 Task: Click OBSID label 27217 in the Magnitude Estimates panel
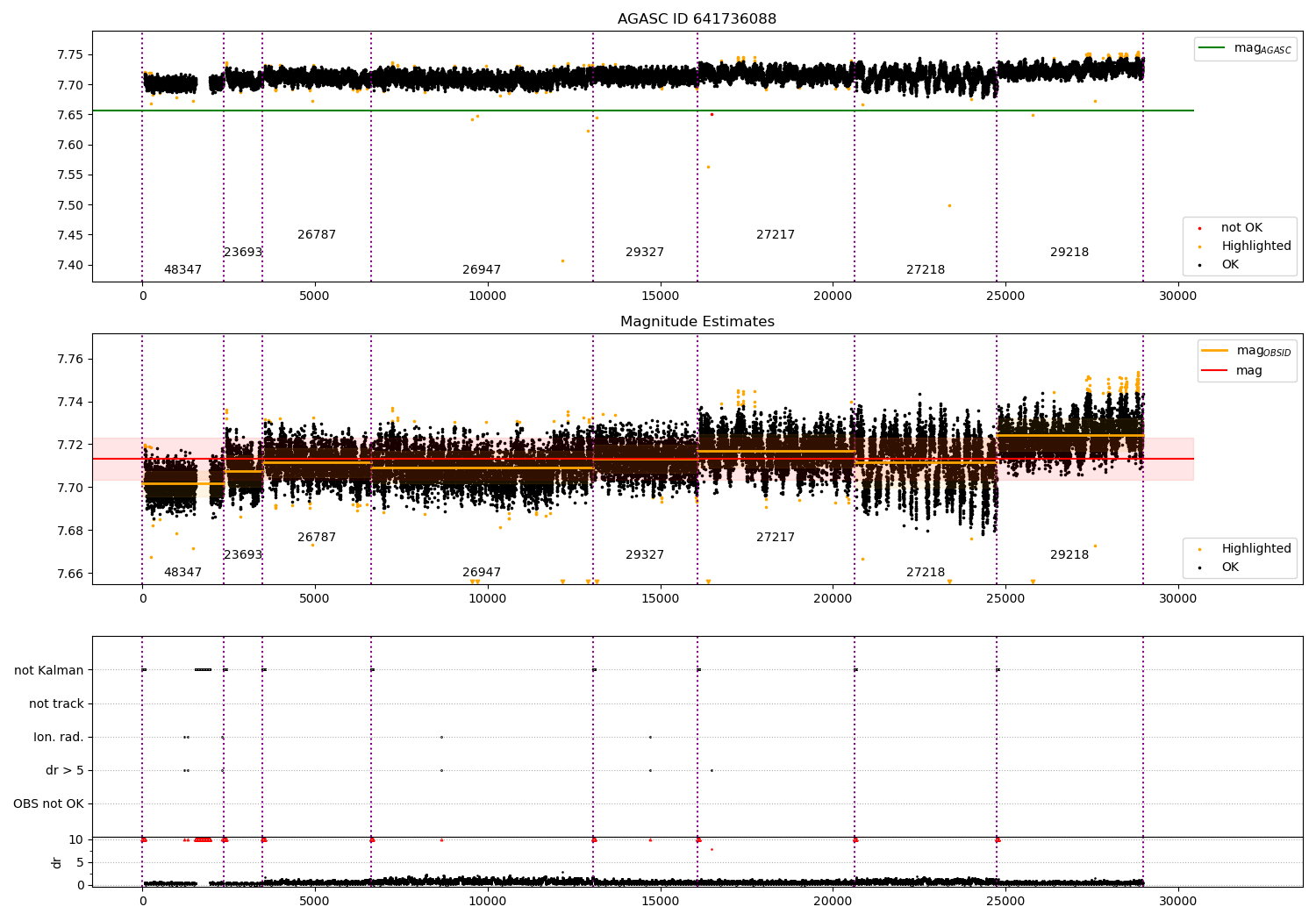click(776, 538)
